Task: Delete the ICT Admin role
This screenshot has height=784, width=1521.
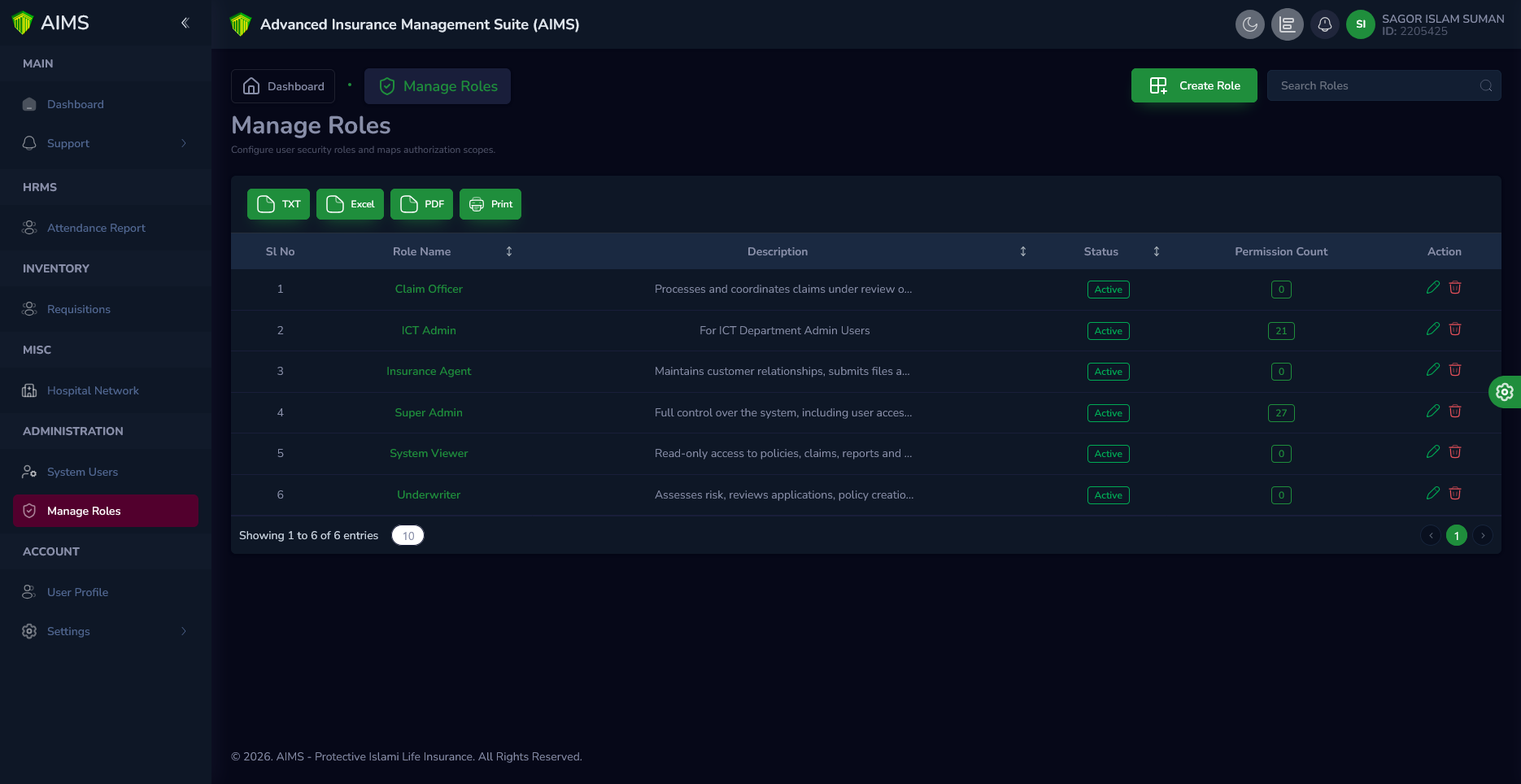Action: 1455,329
